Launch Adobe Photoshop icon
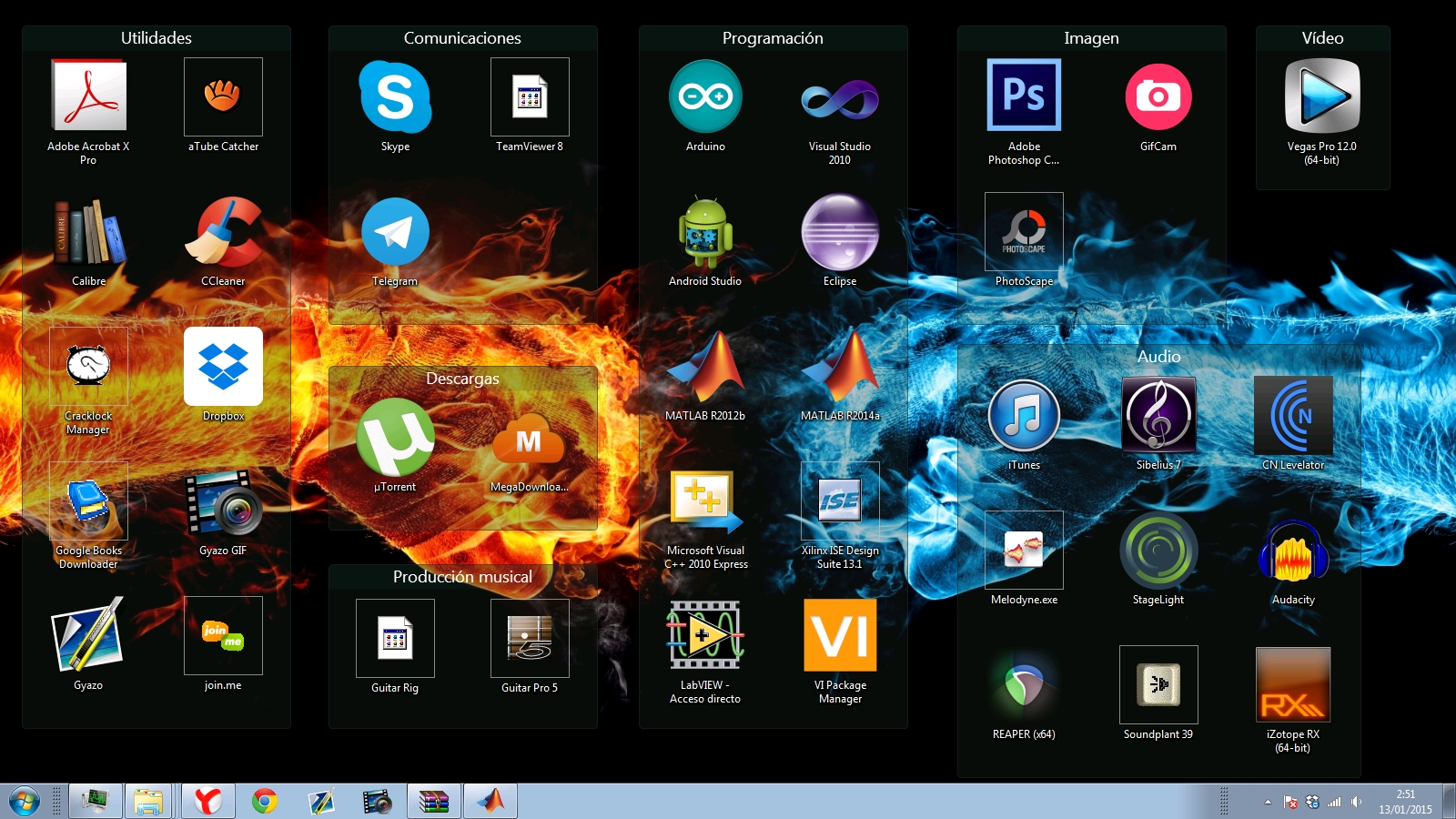 pos(1024,95)
